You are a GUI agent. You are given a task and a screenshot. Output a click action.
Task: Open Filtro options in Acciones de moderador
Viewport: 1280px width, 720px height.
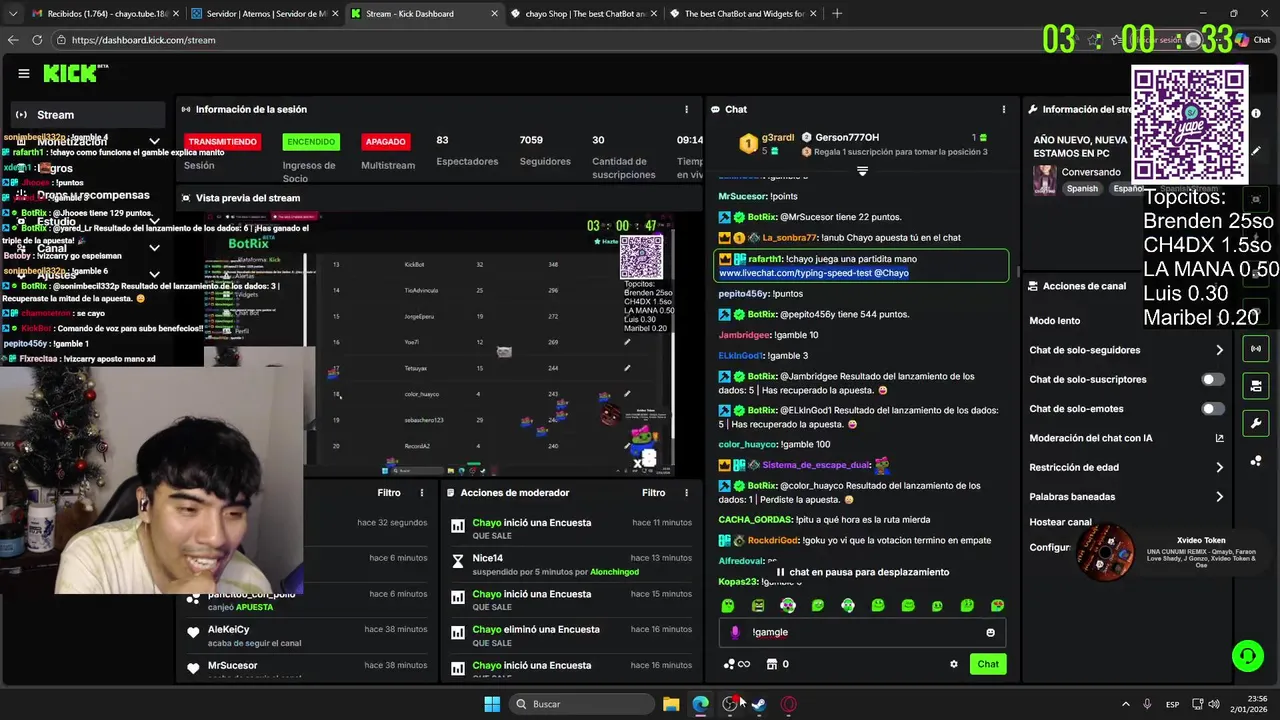click(x=686, y=493)
